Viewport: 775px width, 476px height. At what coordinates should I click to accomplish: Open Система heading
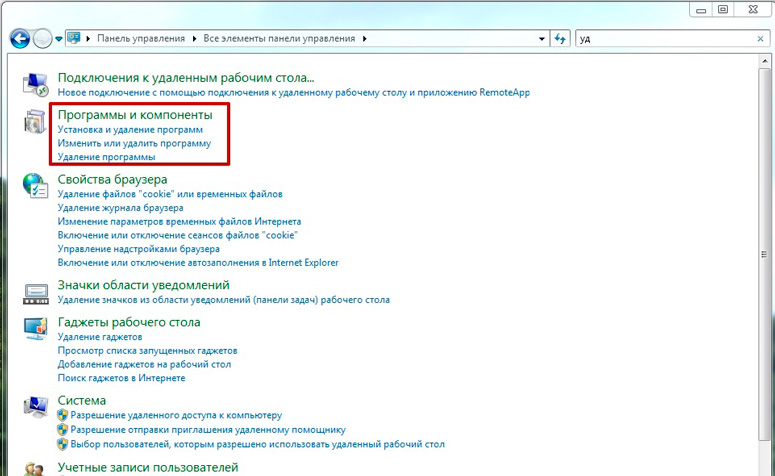pyautogui.click(x=82, y=400)
